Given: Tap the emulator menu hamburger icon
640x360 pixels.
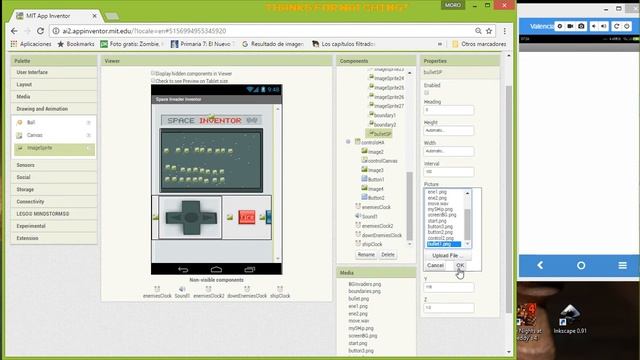Looking at the screenshot, I should pyautogui.click(x=622, y=266).
